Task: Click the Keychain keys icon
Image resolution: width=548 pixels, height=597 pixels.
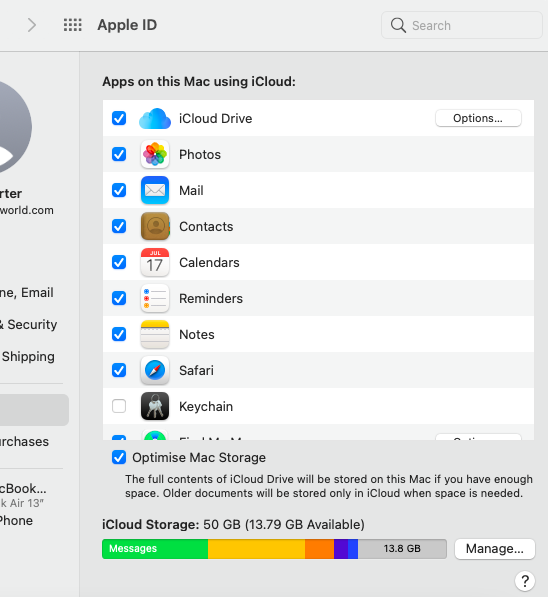Action: pos(155,406)
